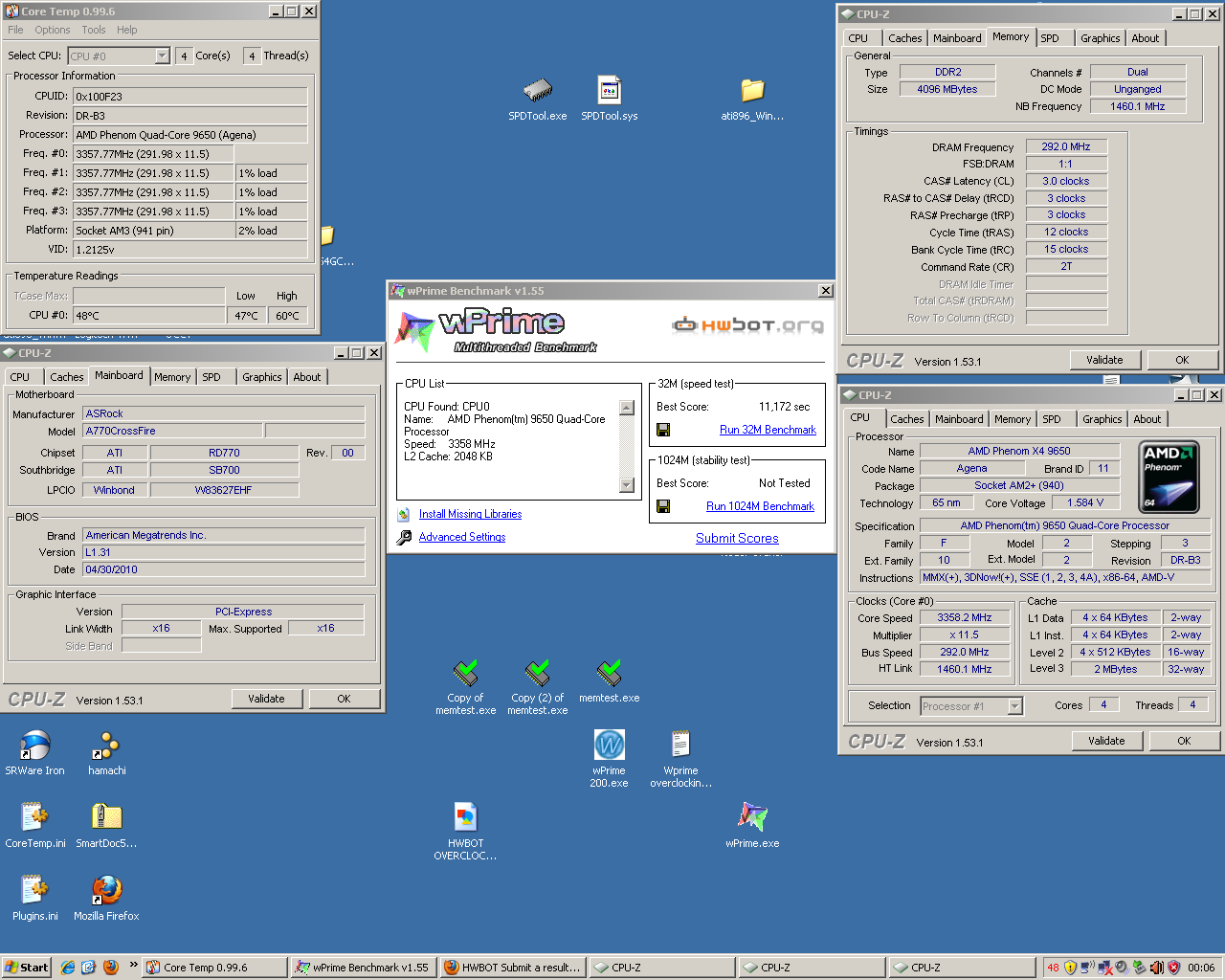This screenshot has height=980, width=1225.
Task: Switch to SPD tab in the Memory CPU-Z window
Action: (x=1050, y=38)
